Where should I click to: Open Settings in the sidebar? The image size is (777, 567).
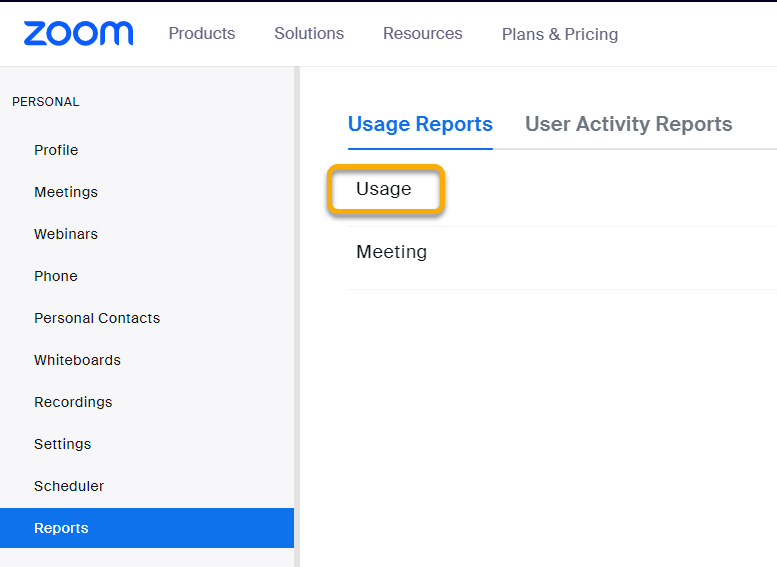click(62, 444)
